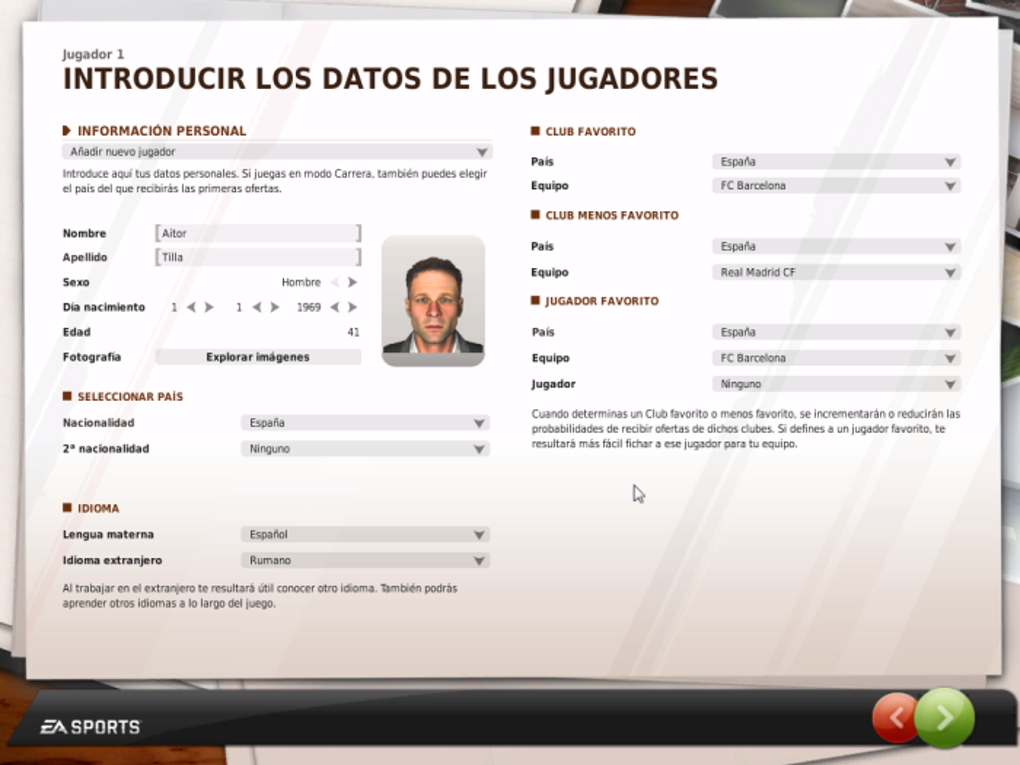Image resolution: width=1020 pixels, height=765 pixels.
Task: Open the Añadir nuevo jugador dropdown
Action: [277, 152]
